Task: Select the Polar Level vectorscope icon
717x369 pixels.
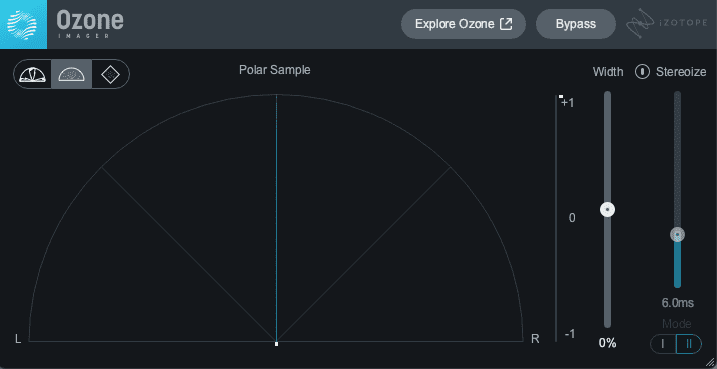Action: [x=32, y=74]
